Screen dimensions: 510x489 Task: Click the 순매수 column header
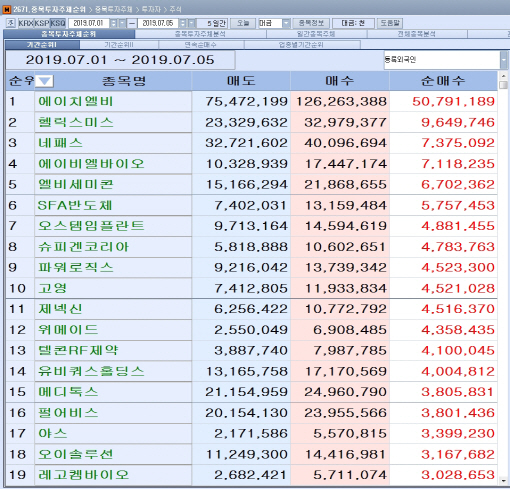pyautogui.click(x=443, y=81)
